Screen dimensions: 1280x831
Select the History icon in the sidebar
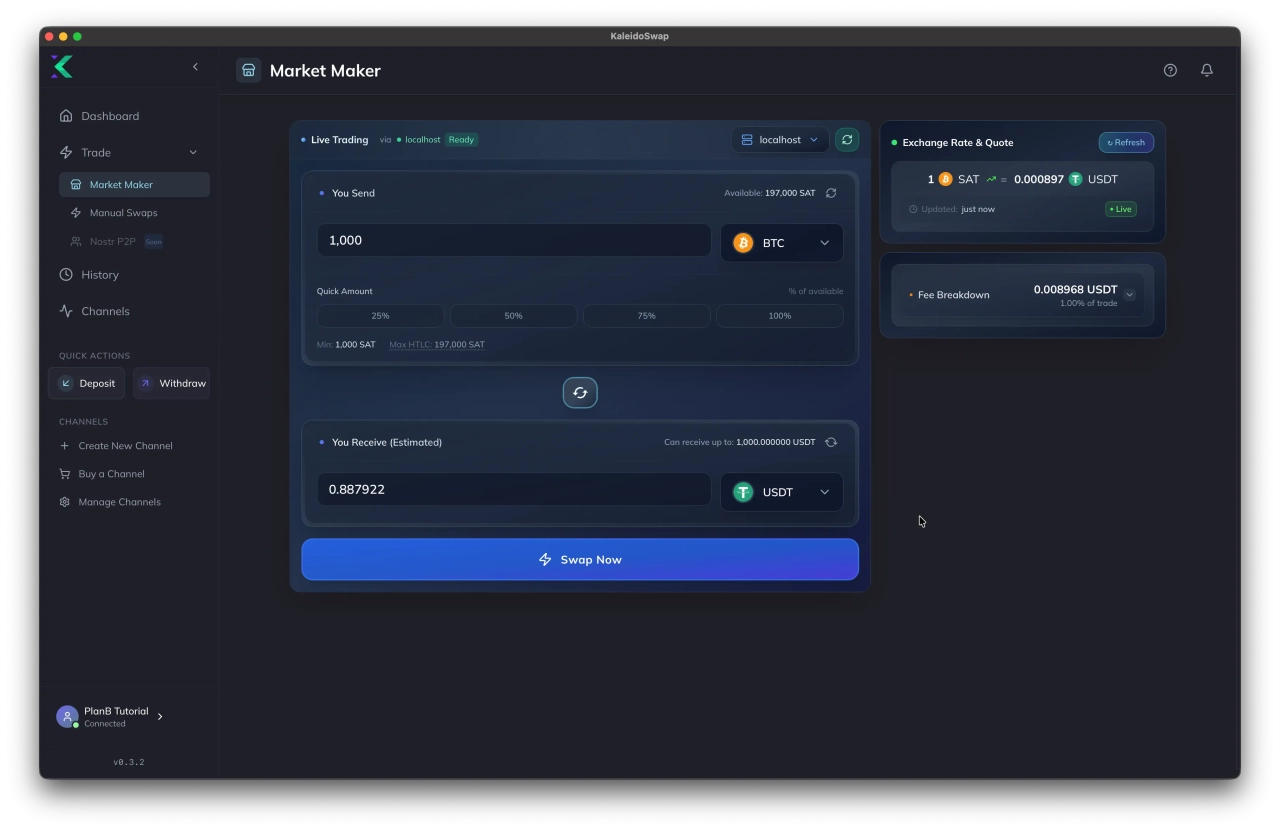point(65,274)
